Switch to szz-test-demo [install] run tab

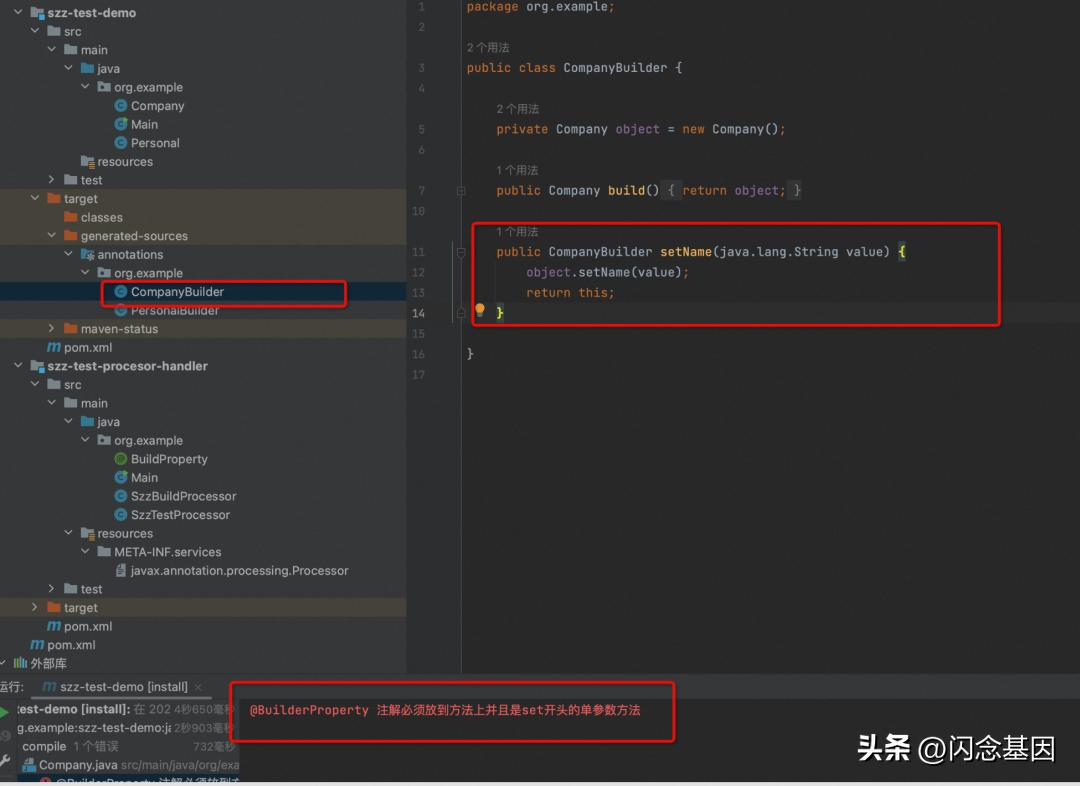tap(123, 687)
